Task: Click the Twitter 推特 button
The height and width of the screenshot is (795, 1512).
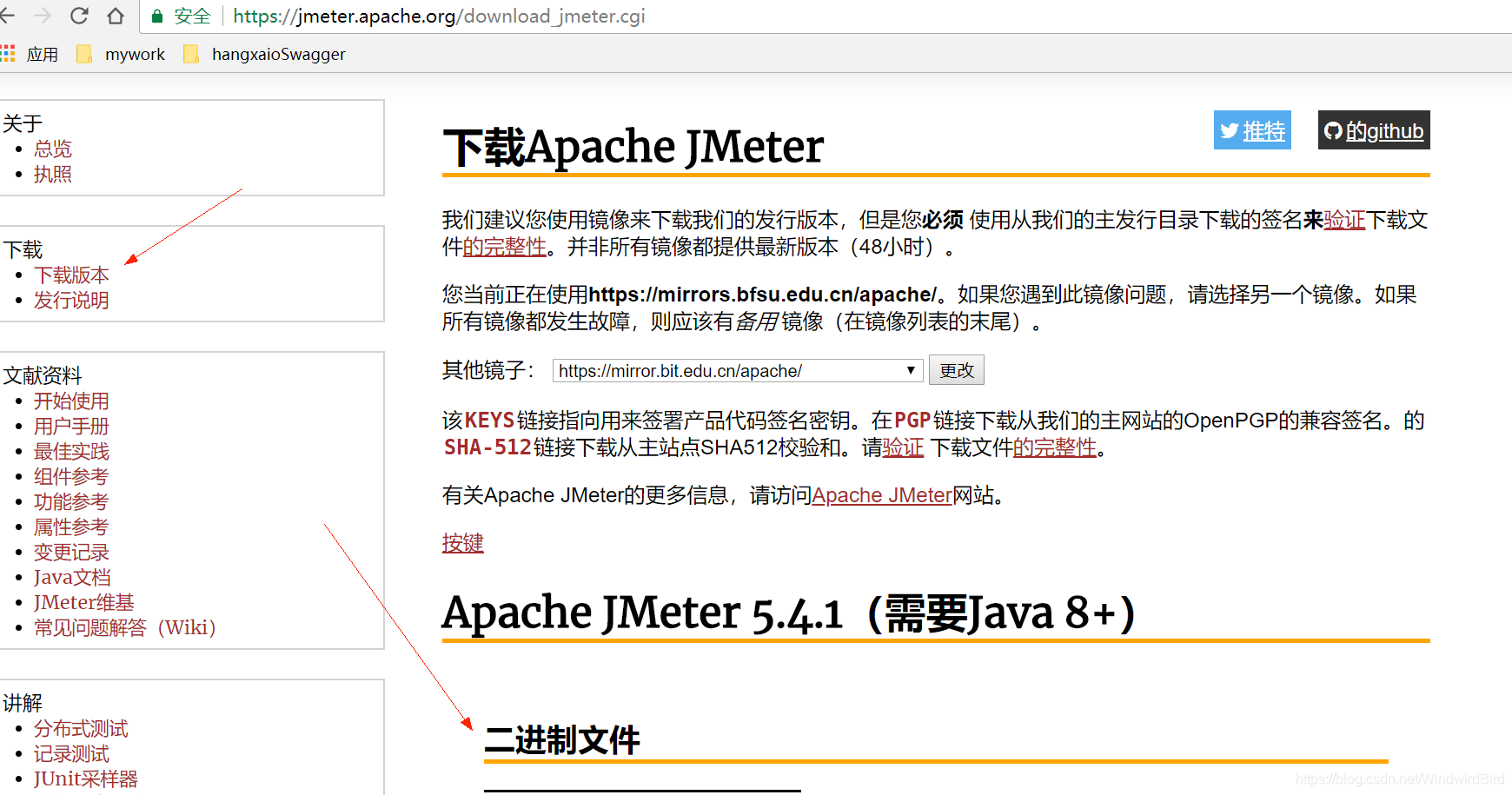Action: 1252,130
